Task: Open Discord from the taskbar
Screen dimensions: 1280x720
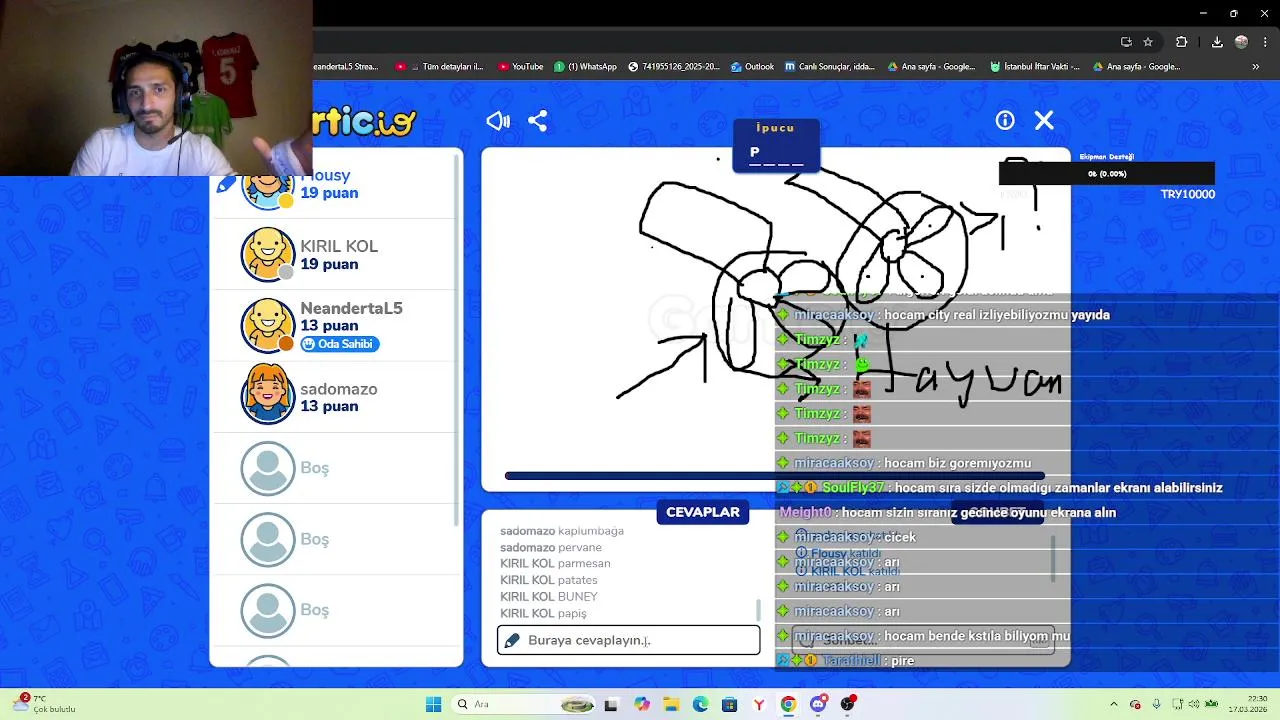Action: coord(818,704)
